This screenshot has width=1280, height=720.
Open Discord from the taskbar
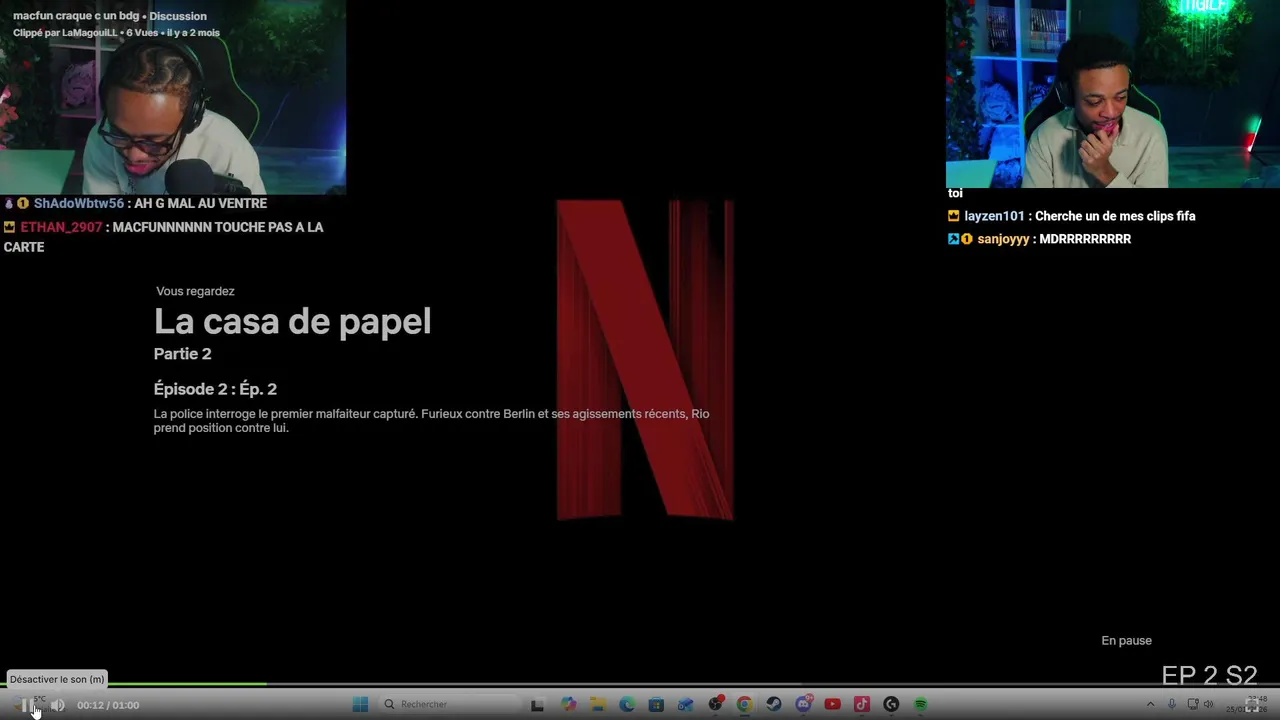click(x=804, y=704)
